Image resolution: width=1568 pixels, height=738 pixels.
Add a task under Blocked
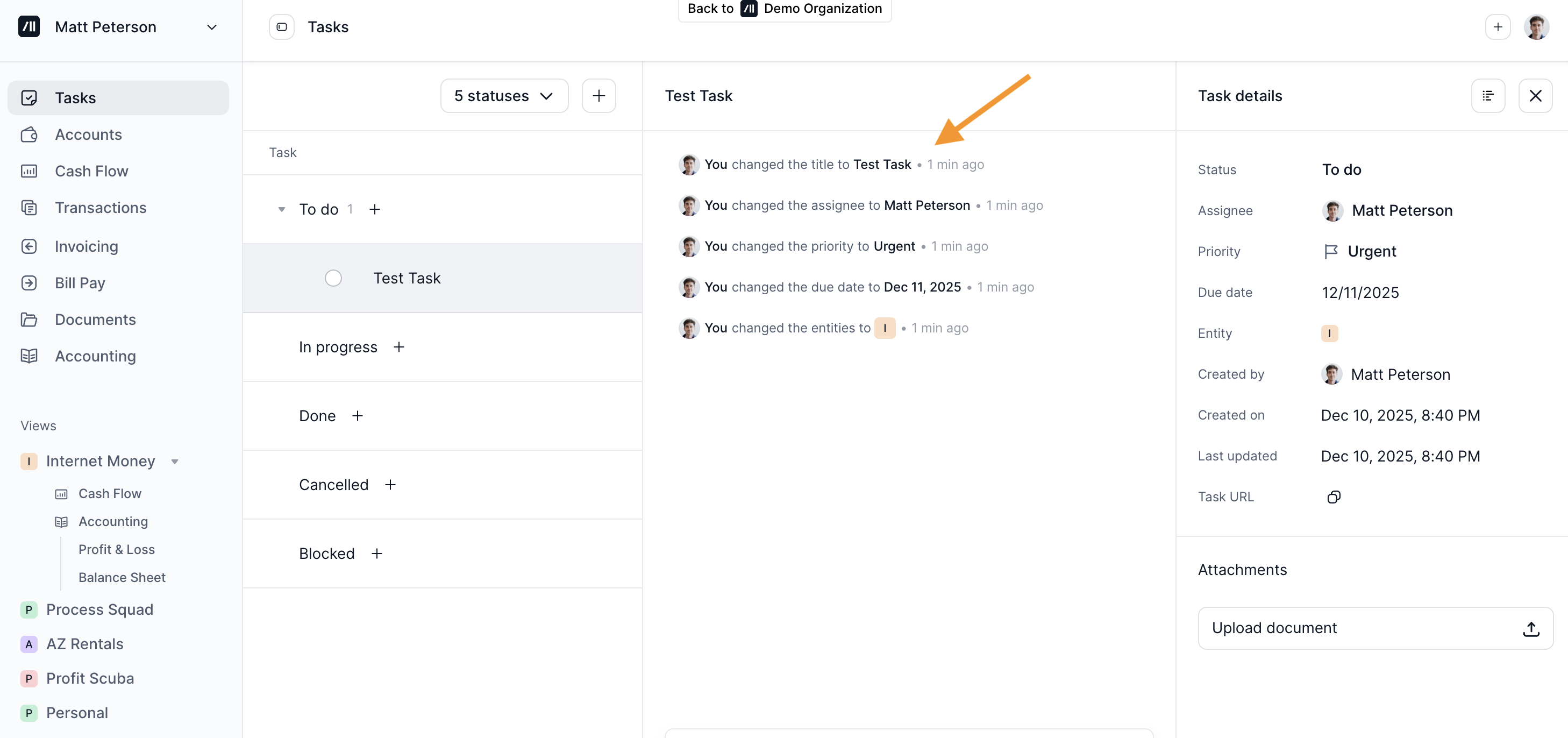(377, 553)
